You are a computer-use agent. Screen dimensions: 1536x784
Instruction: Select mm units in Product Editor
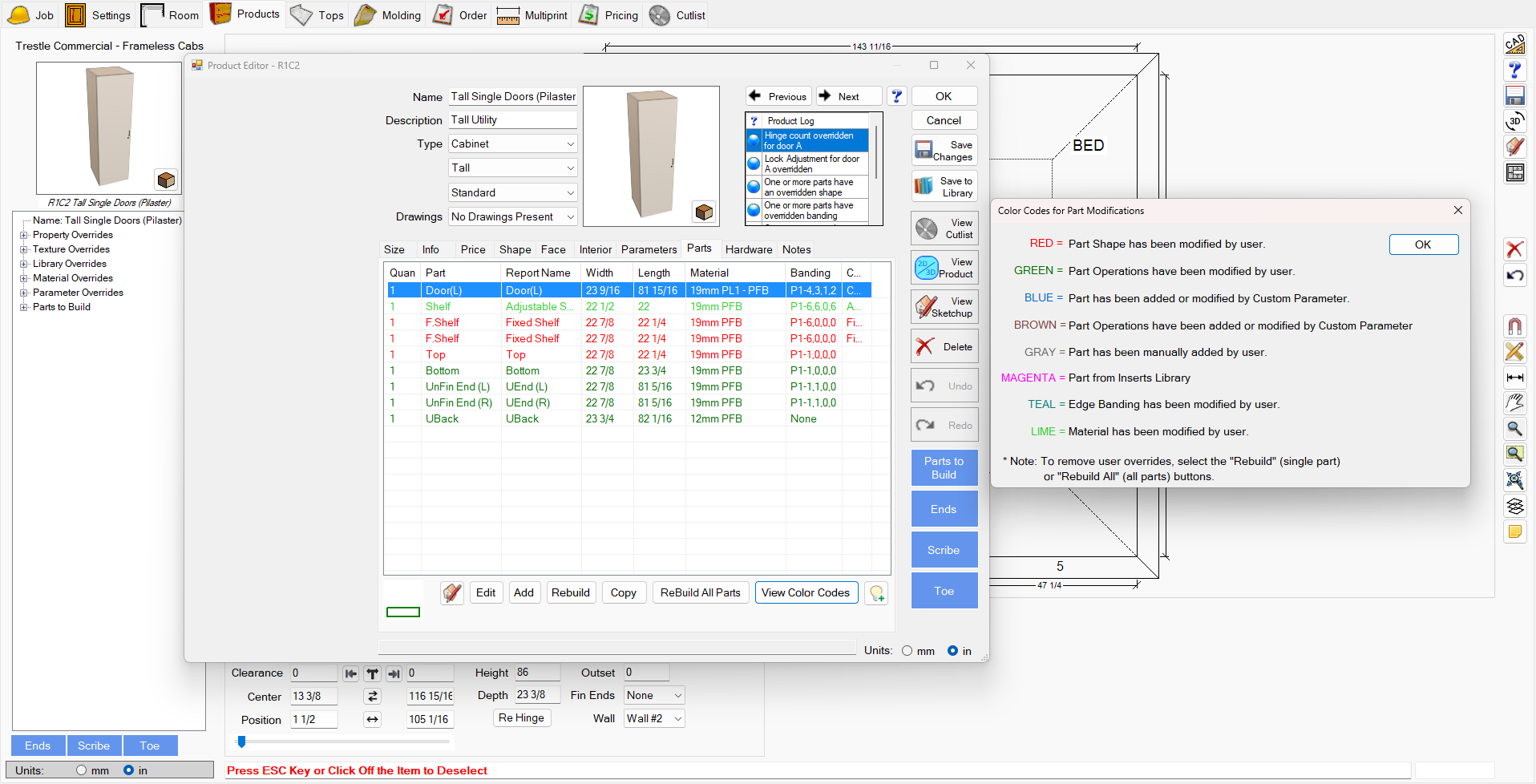[x=907, y=651]
